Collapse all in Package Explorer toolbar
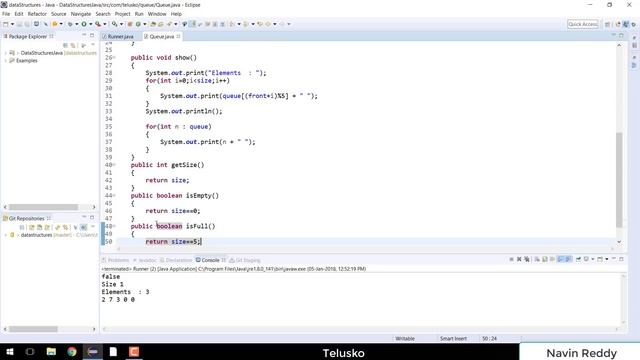640x360 pixels. pos(65,45)
